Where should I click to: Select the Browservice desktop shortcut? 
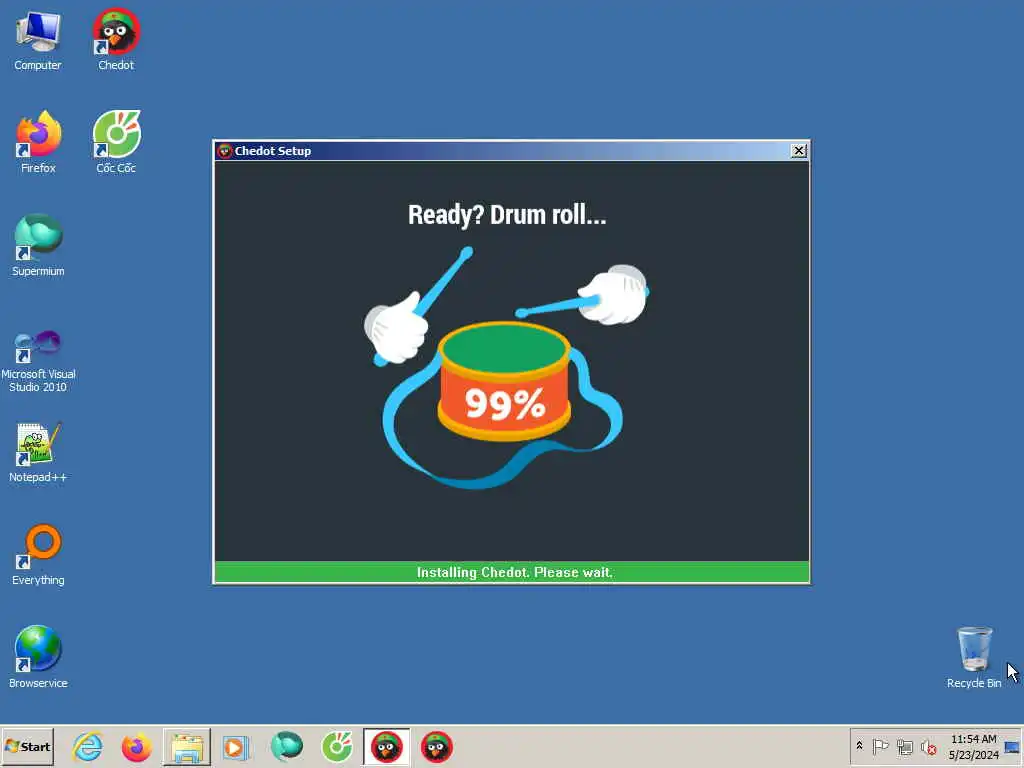pyautogui.click(x=38, y=657)
